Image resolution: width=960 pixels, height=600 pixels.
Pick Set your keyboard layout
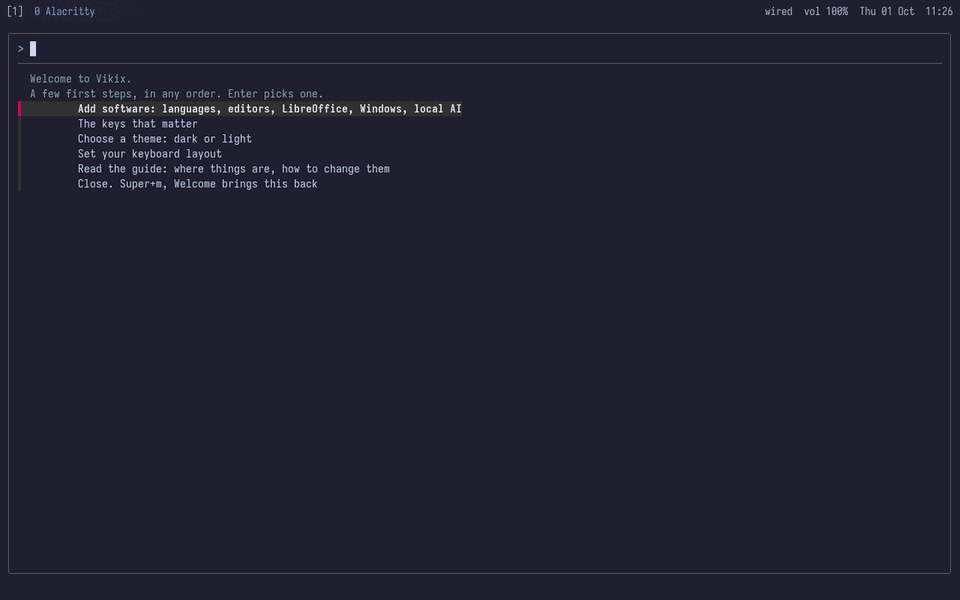coord(150,154)
